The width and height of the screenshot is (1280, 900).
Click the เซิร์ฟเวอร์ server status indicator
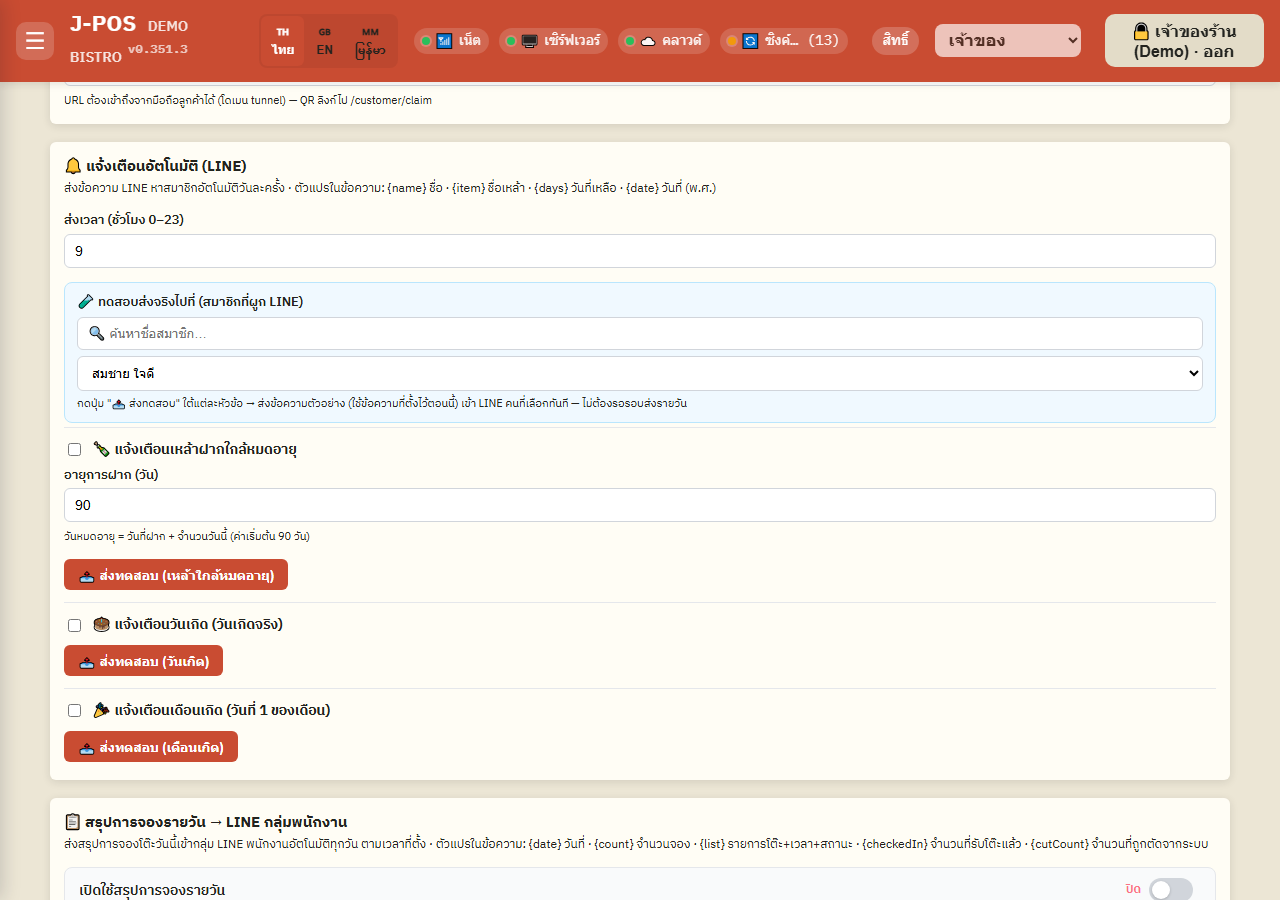[x=553, y=41]
